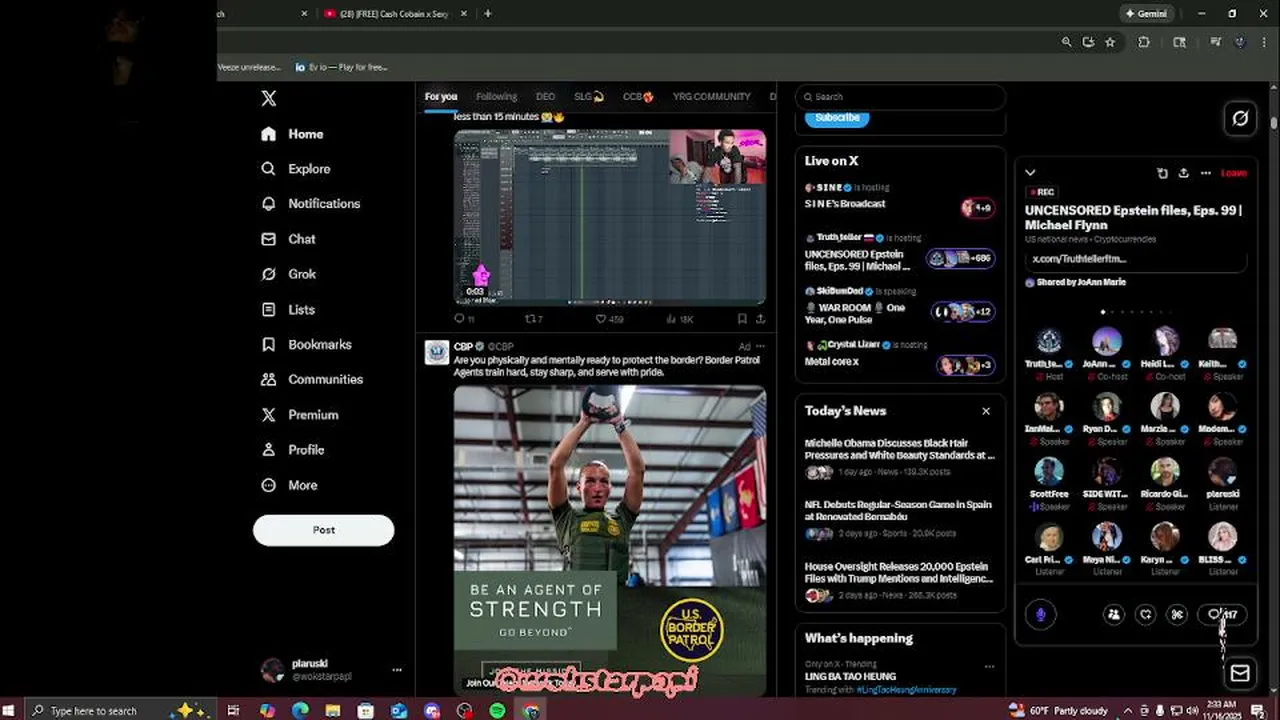Viewport: 1280px width, 720px height.
Task: Open Spotify from the taskbar
Action: coord(497,710)
